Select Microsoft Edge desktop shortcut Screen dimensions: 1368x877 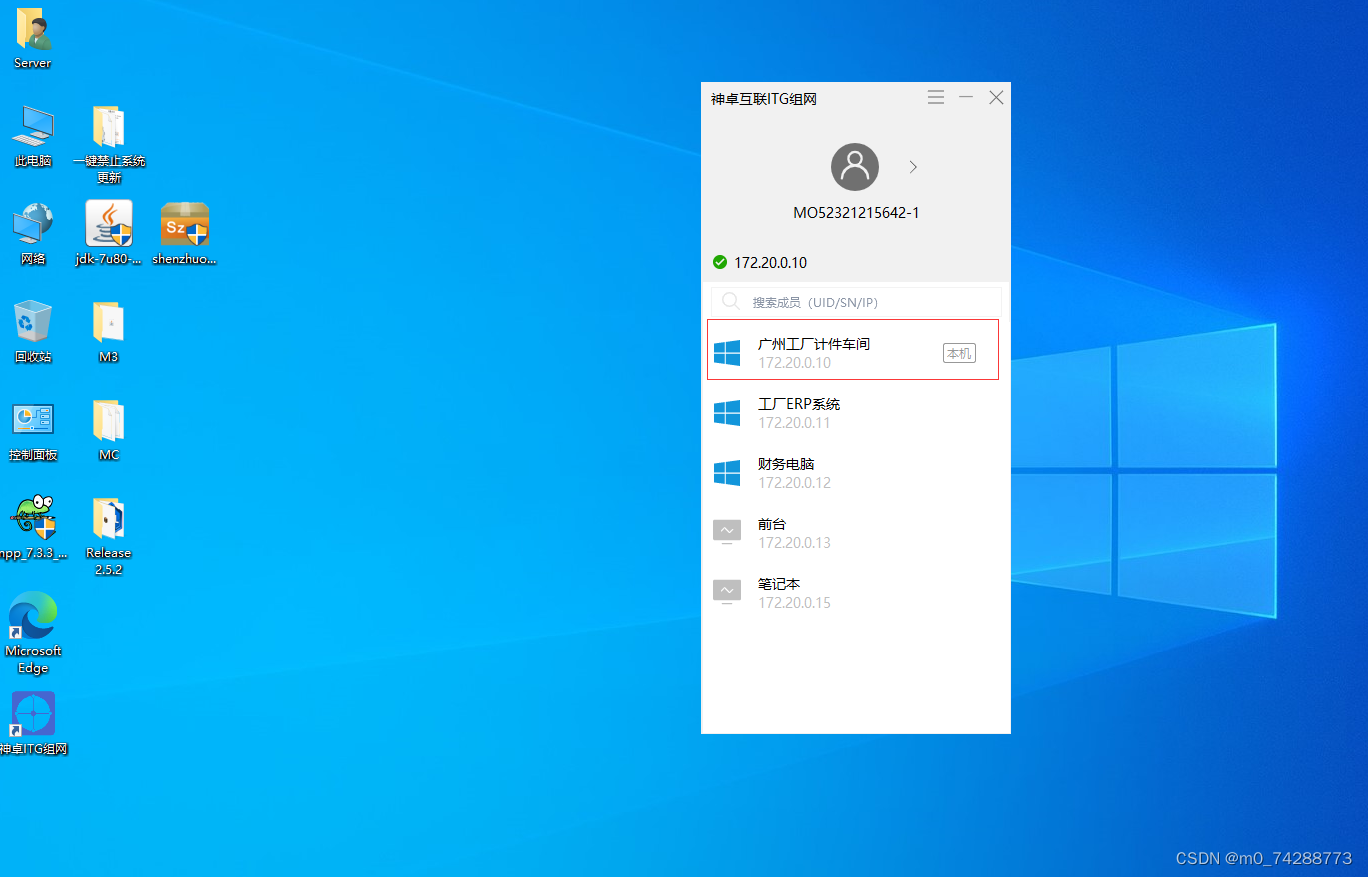(x=33, y=633)
